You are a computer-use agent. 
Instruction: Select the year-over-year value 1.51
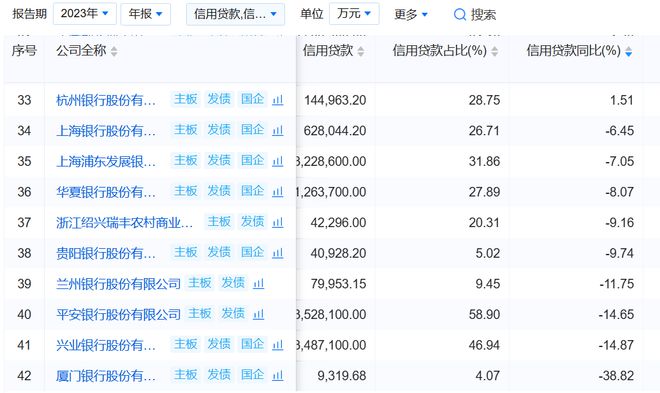click(x=621, y=100)
